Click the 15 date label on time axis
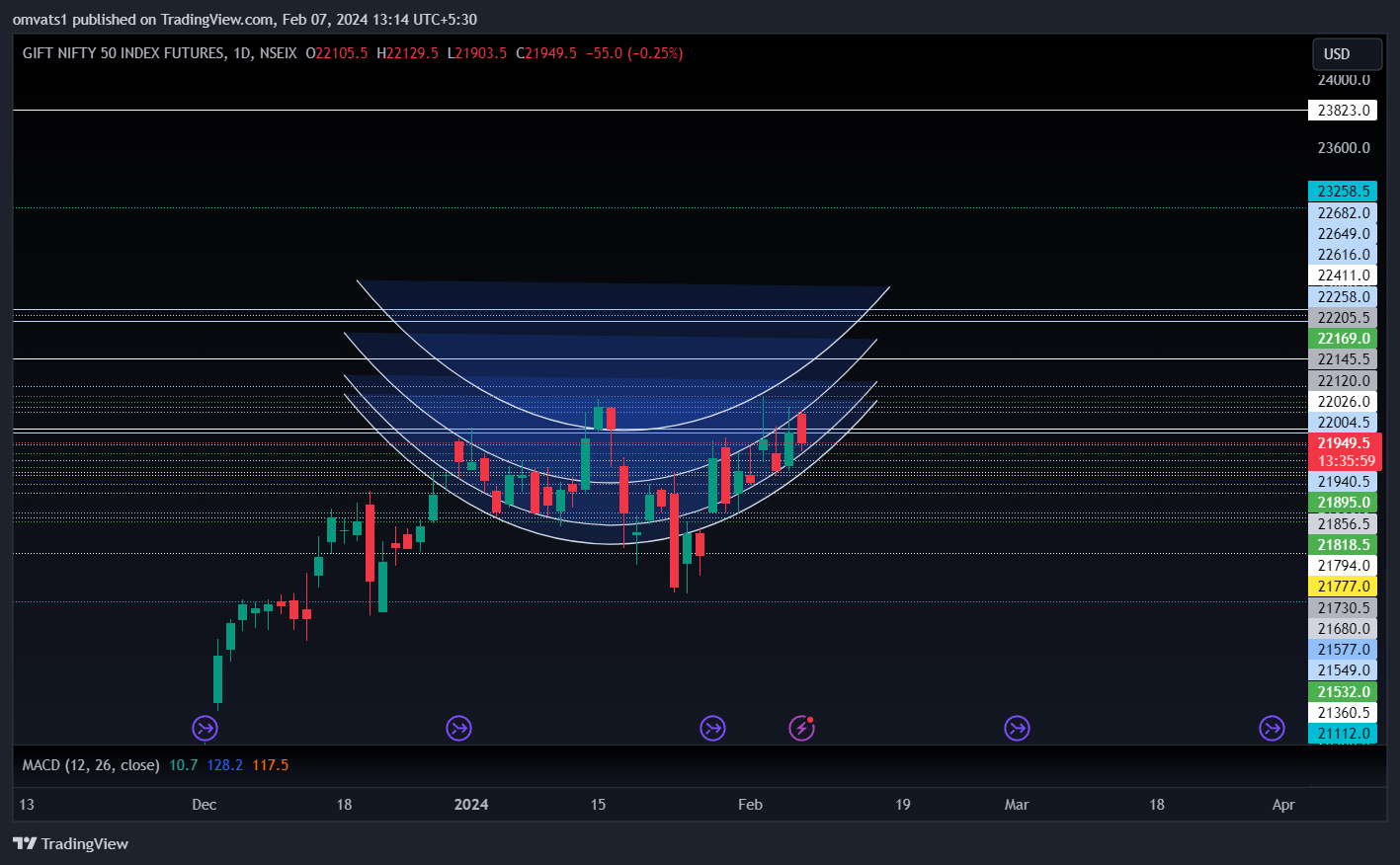 pyautogui.click(x=598, y=805)
